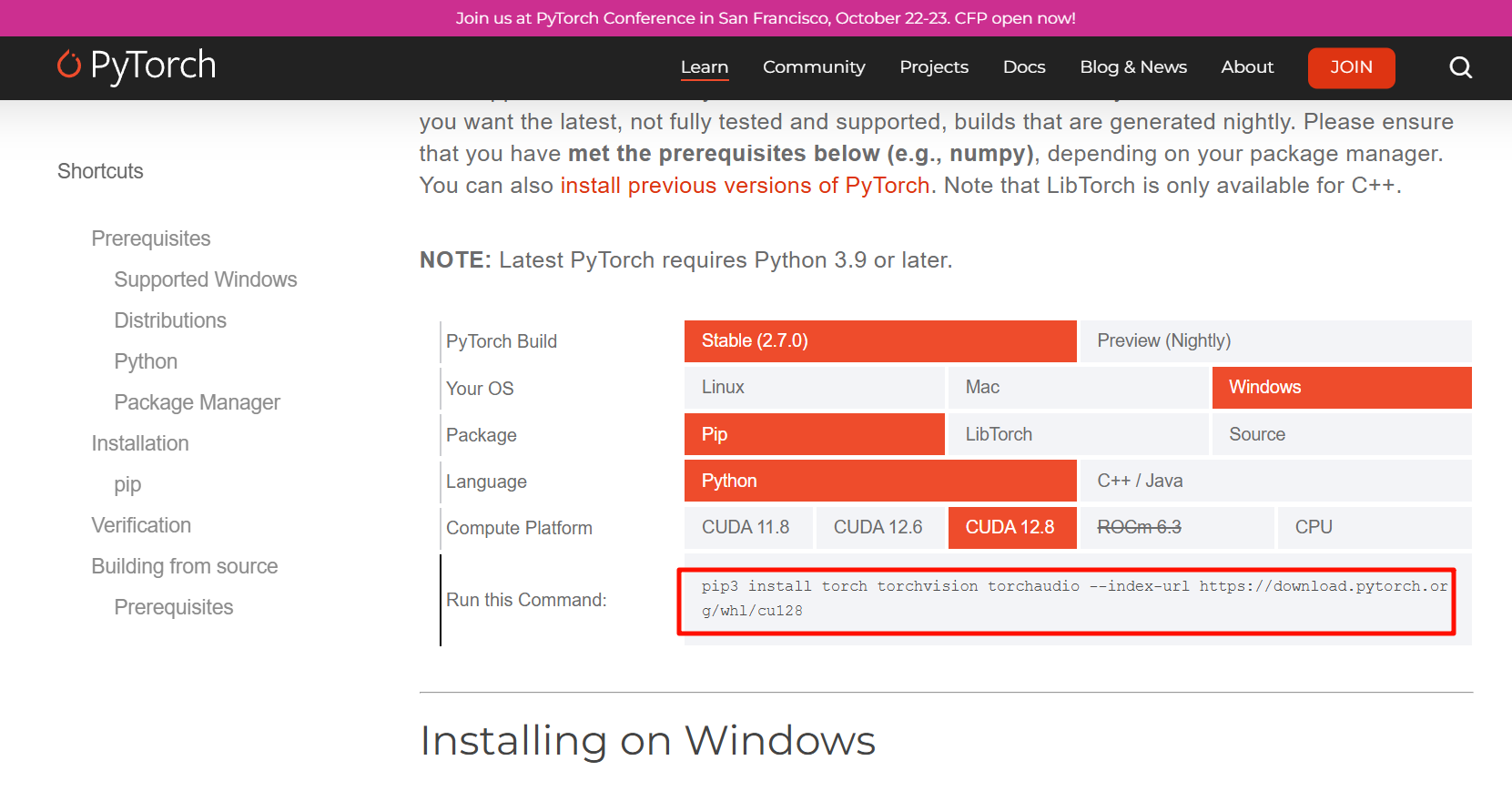Jump to Building from source section
This screenshot has height=791, width=1512.
184,566
